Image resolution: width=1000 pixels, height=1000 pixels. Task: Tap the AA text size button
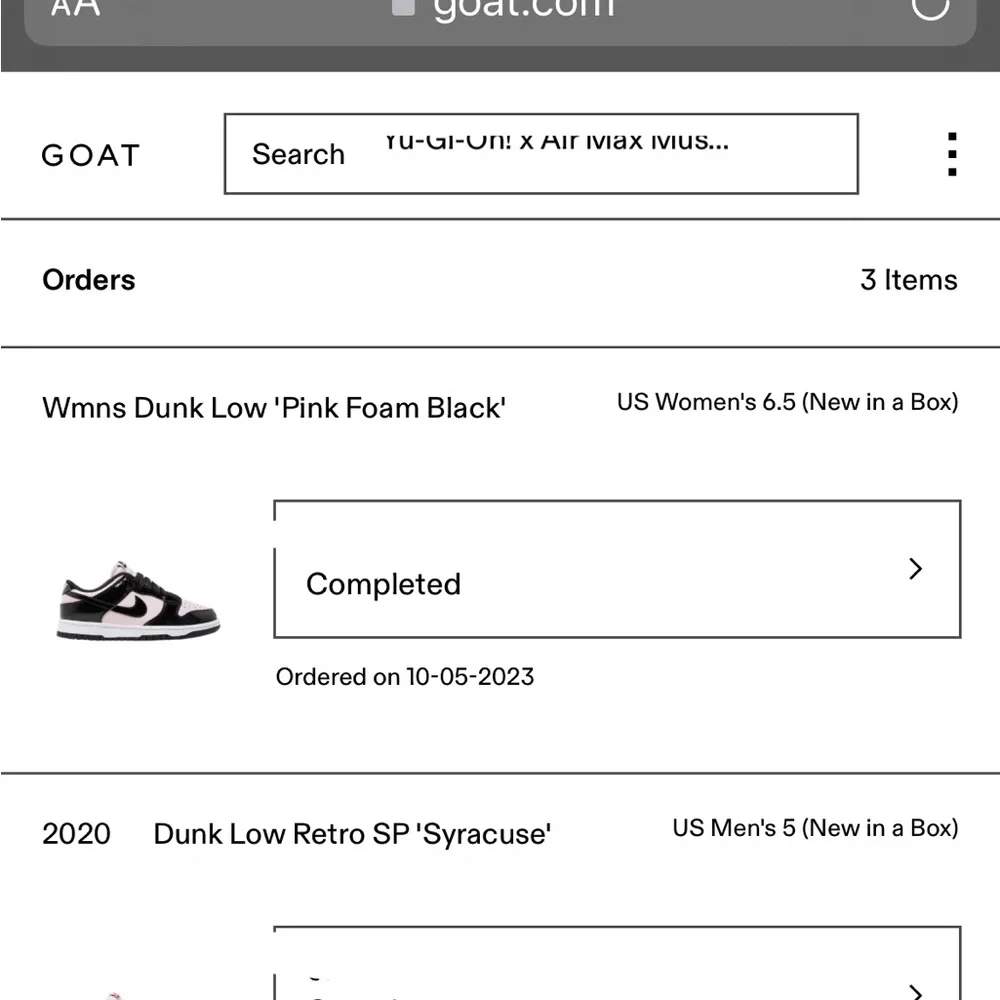pyautogui.click(x=75, y=8)
